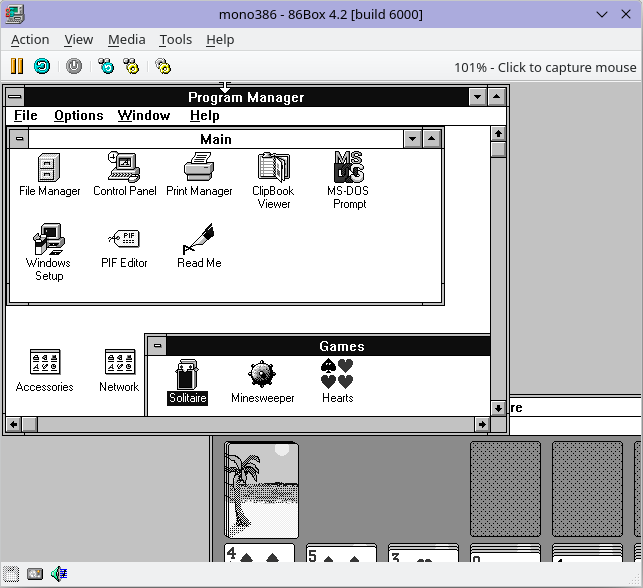Viewport: 643px width, 588px height.
Task: Click Program Manager vertical scroll up arrow
Action: tap(498, 134)
